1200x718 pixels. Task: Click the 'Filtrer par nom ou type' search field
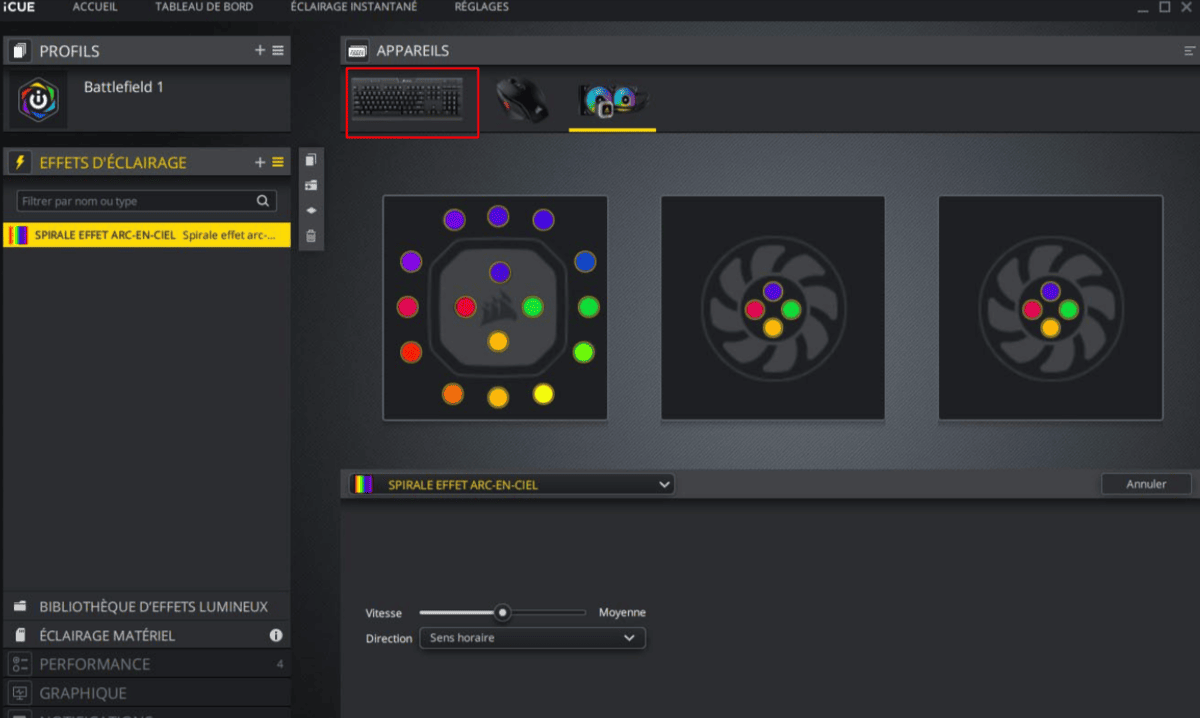pos(136,201)
